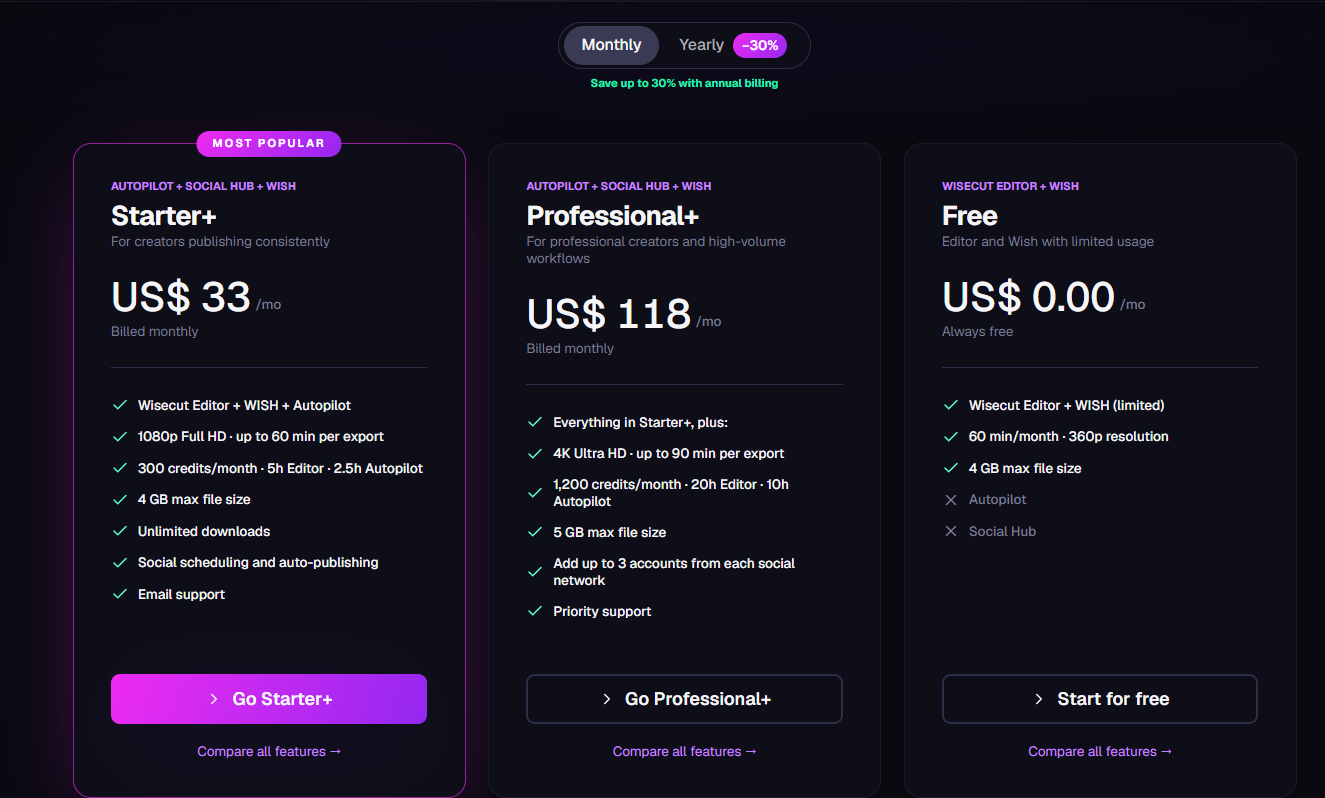Click the Go Professional+ button
Screen dimensions: 1325x798
(x=684, y=699)
